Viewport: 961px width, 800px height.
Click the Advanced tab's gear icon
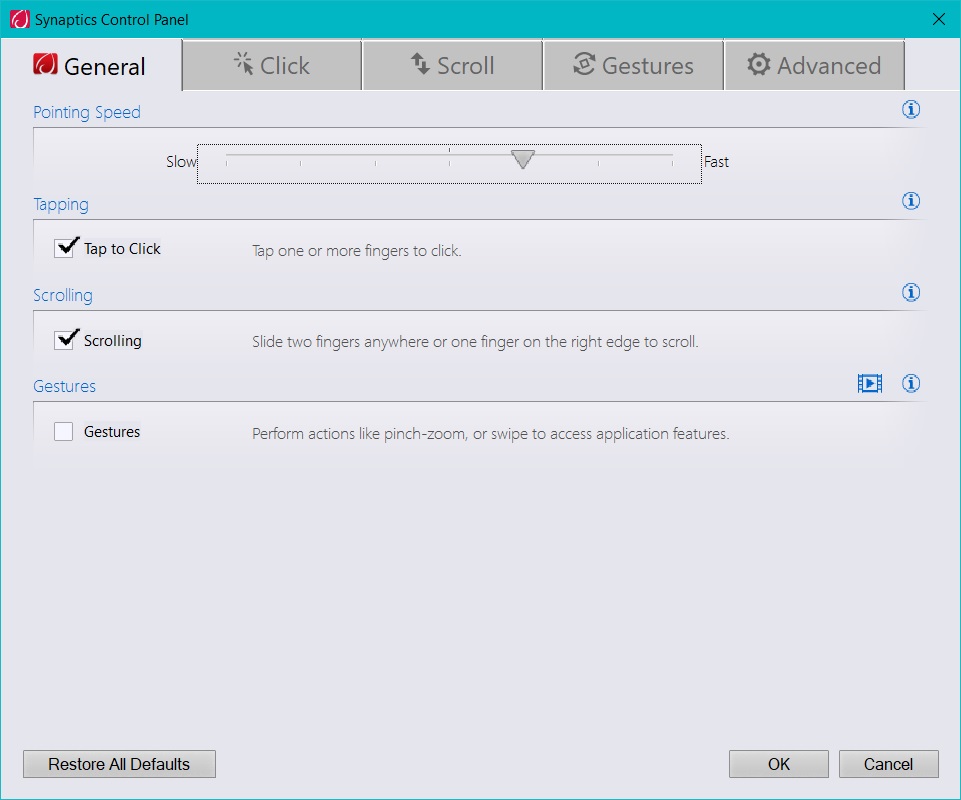click(760, 64)
